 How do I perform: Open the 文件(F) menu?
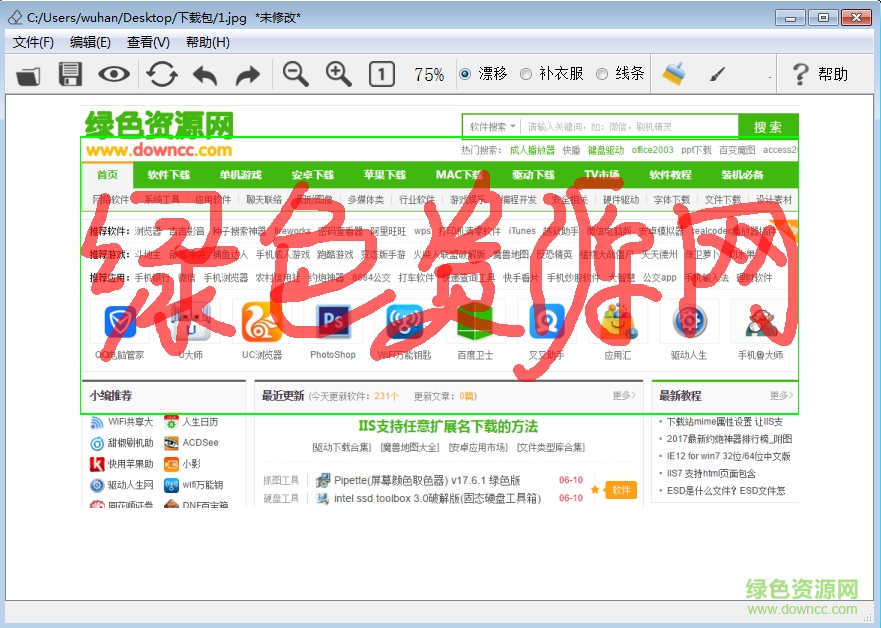coord(33,42)
